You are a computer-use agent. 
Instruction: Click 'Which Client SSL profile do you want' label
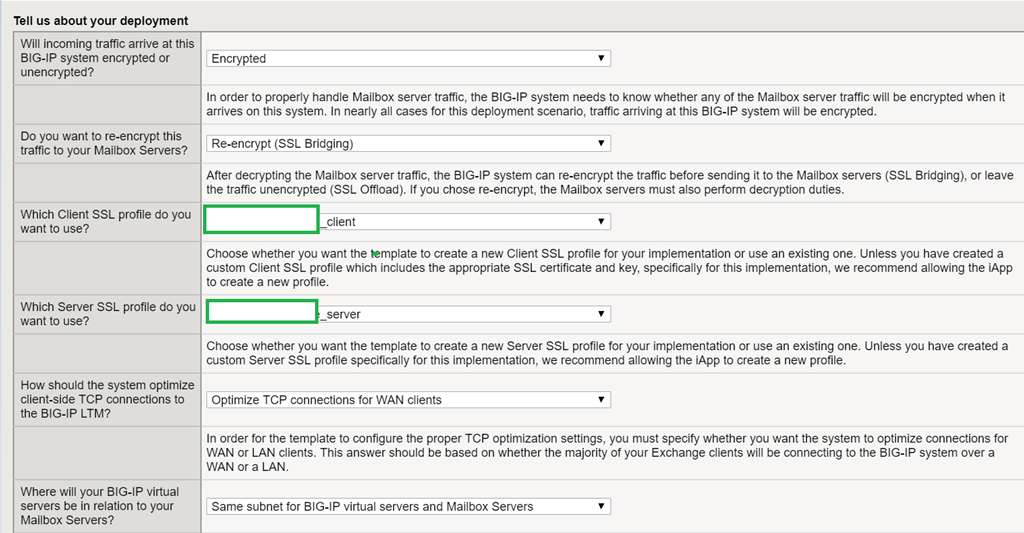click(x=106, y=221)
